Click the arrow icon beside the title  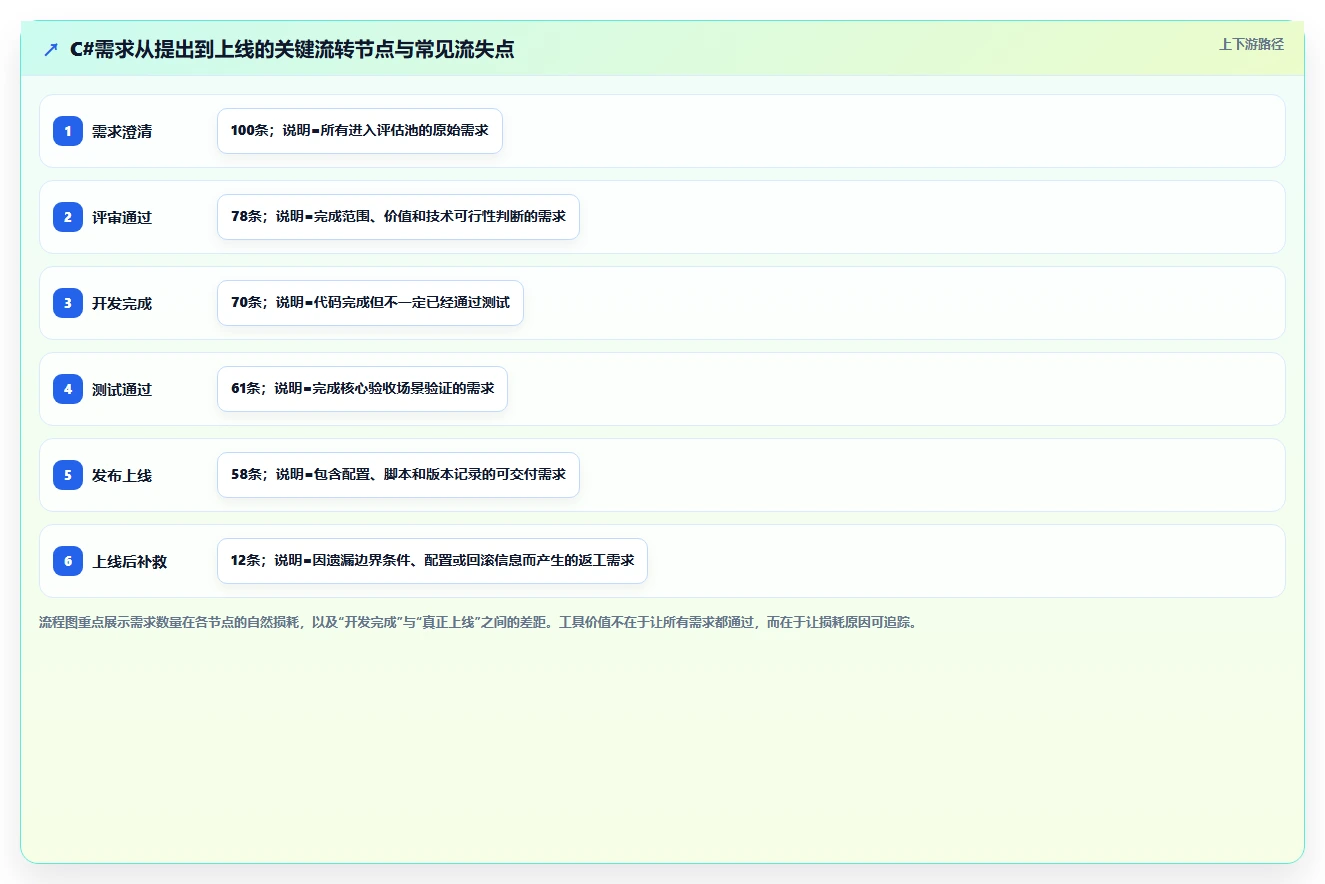pos(51,49)
